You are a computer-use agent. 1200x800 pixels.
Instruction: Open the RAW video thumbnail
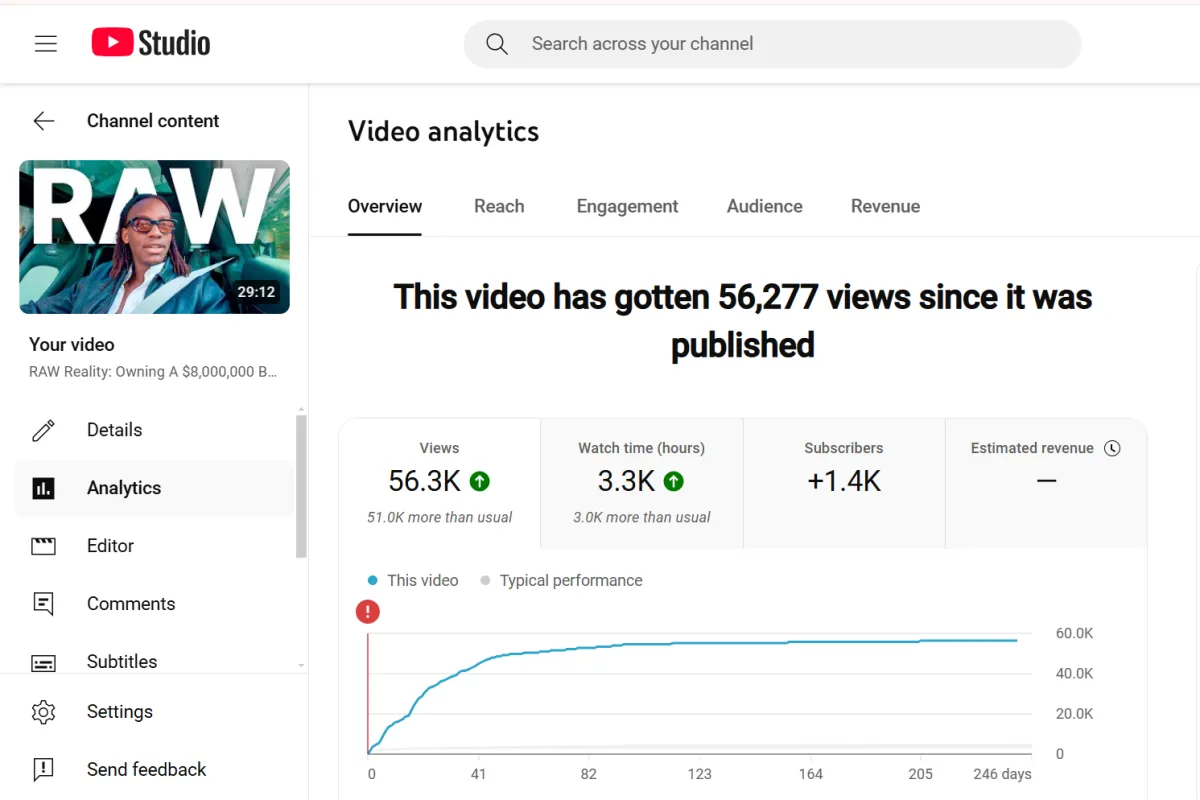tap(155, 237)
